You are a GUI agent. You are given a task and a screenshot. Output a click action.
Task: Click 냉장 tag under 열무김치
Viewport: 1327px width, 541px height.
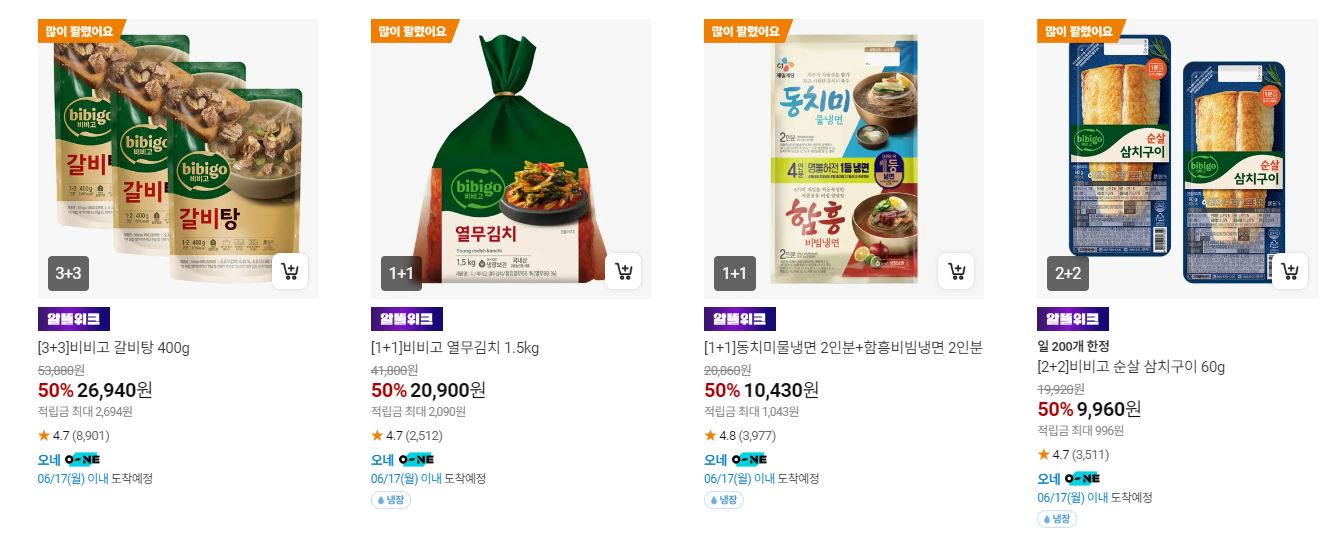point(392,500)
